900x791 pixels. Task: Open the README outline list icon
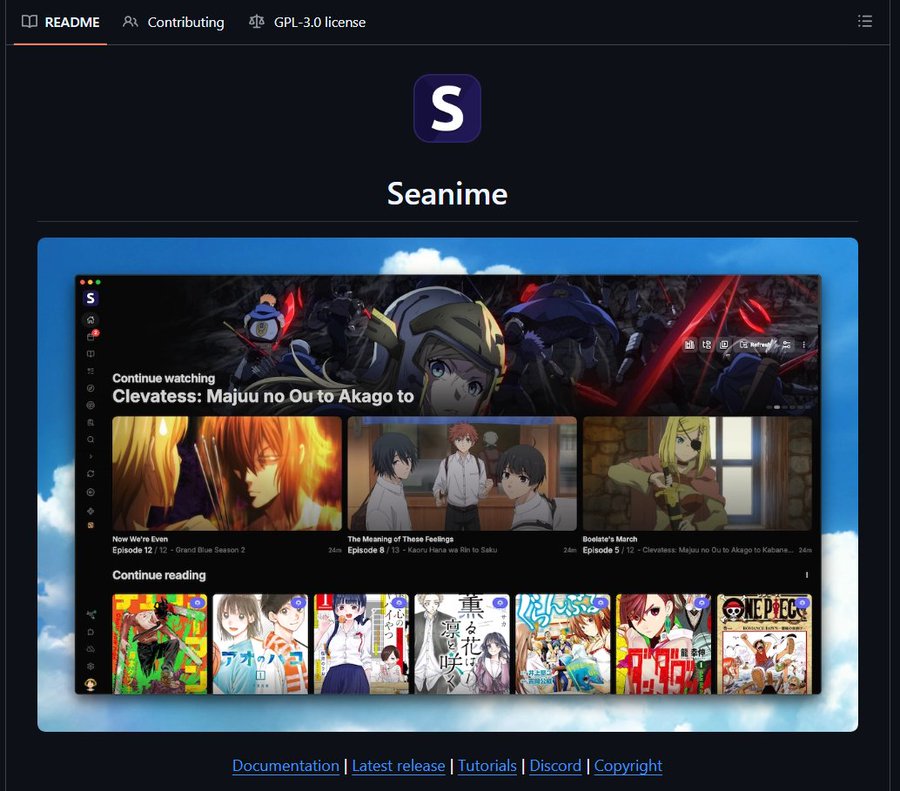point(864,21)
